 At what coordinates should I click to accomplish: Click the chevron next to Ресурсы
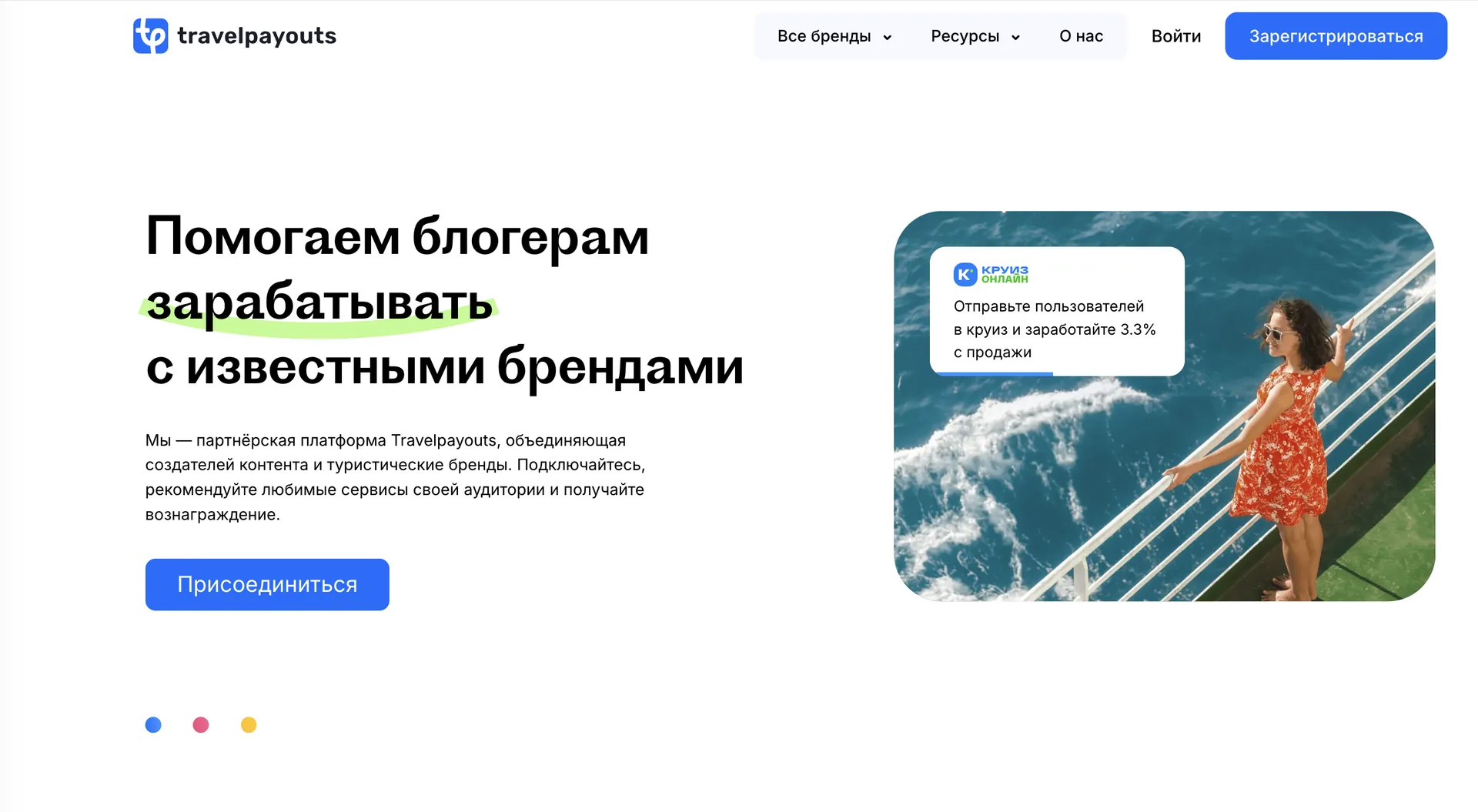coord(1015,37)
